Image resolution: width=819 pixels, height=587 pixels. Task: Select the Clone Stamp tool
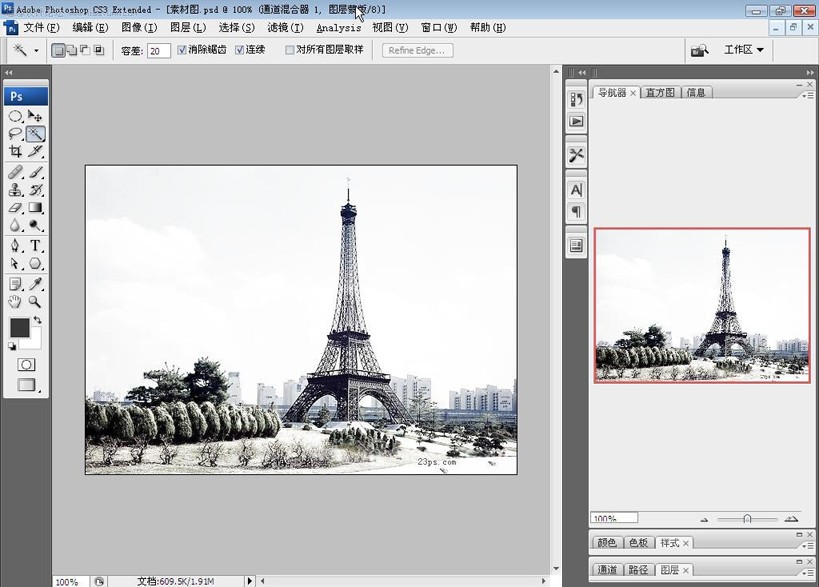click(15, 190)
